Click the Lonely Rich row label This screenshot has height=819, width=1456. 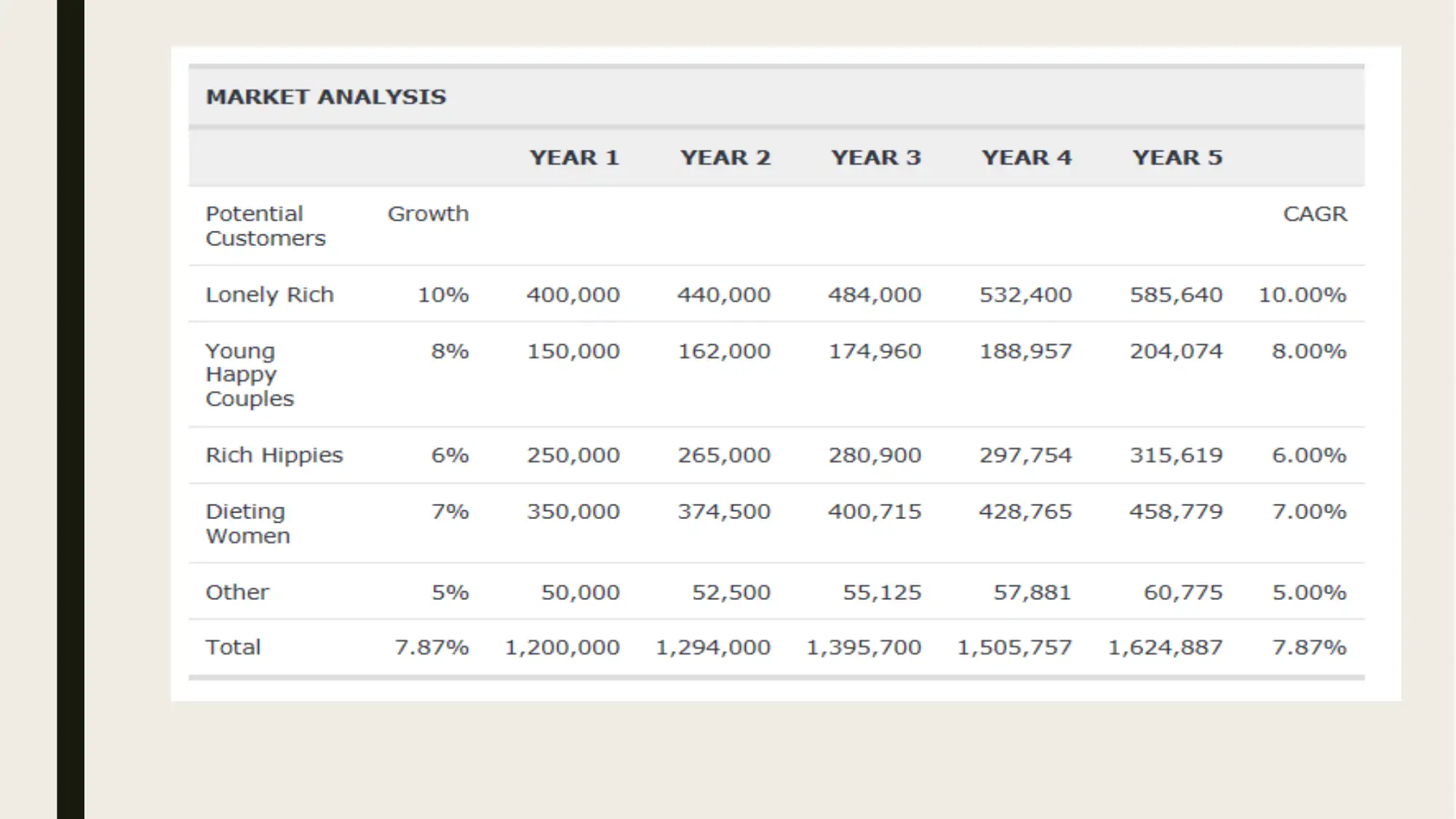pos(270,295)
